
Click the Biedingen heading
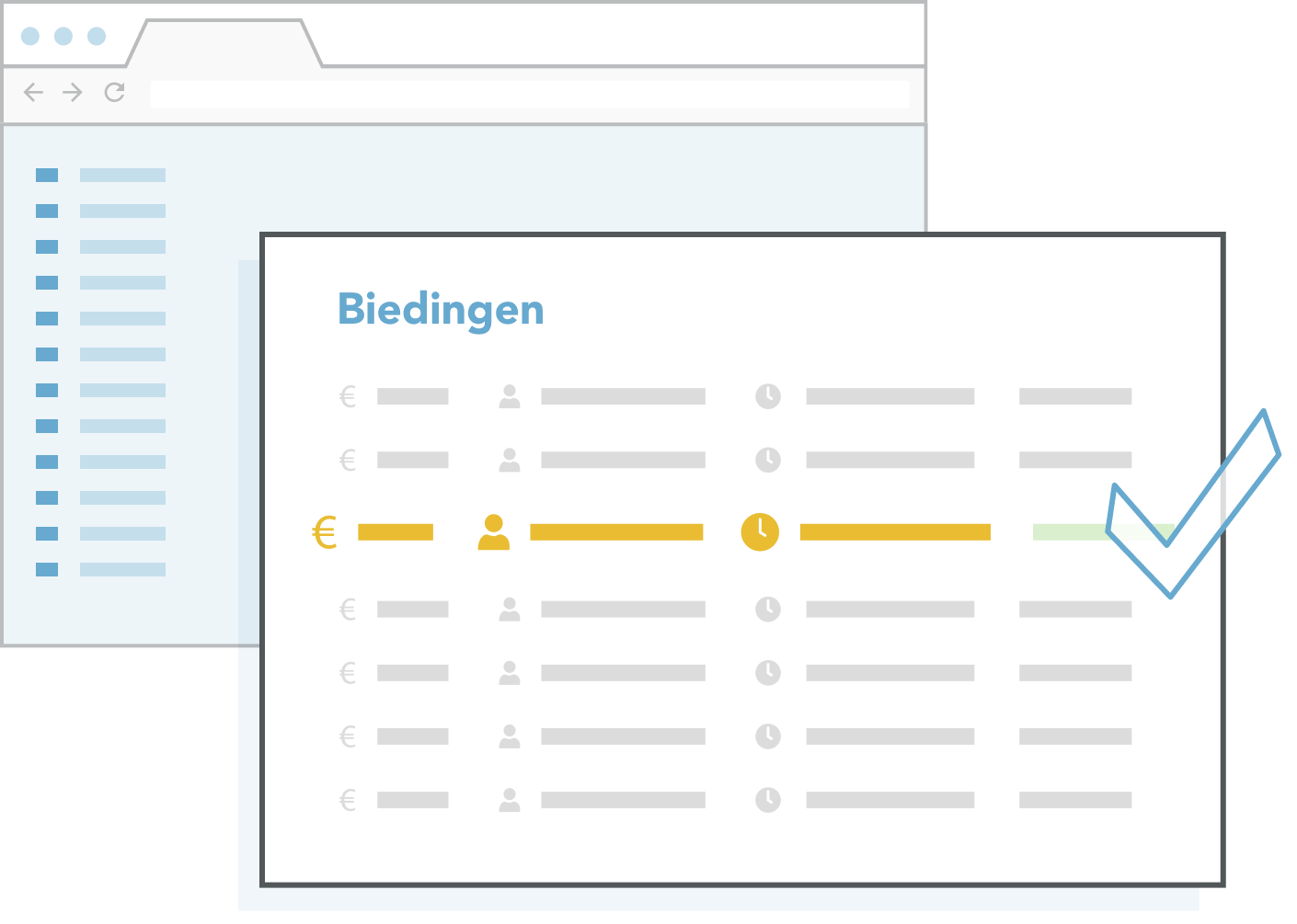point(441,311)
